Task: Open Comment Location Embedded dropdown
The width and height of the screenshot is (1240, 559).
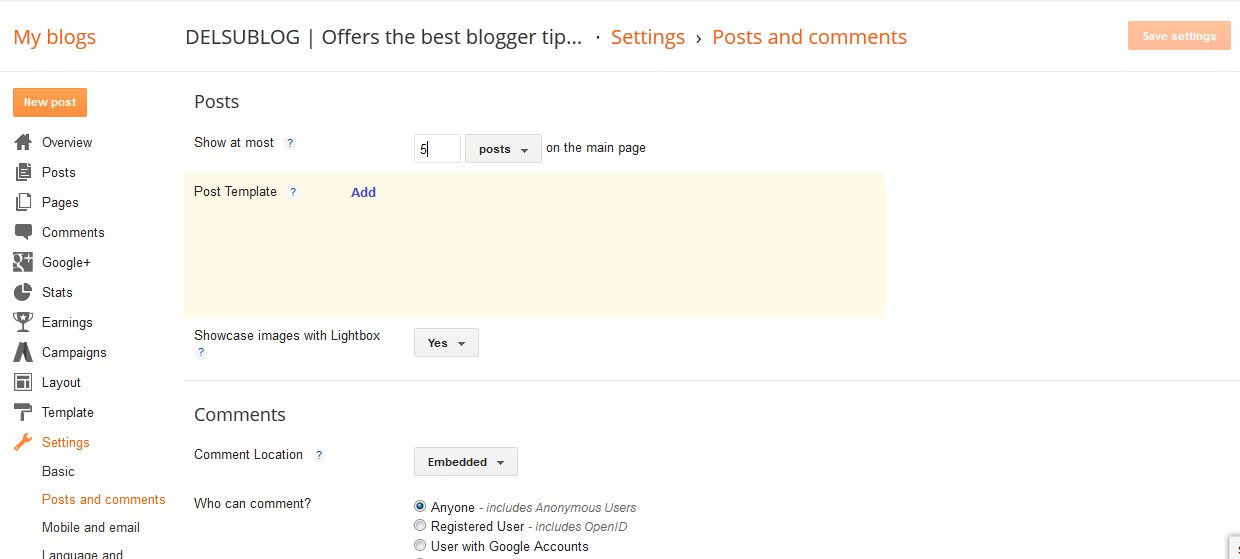Action: click(465, 462)
